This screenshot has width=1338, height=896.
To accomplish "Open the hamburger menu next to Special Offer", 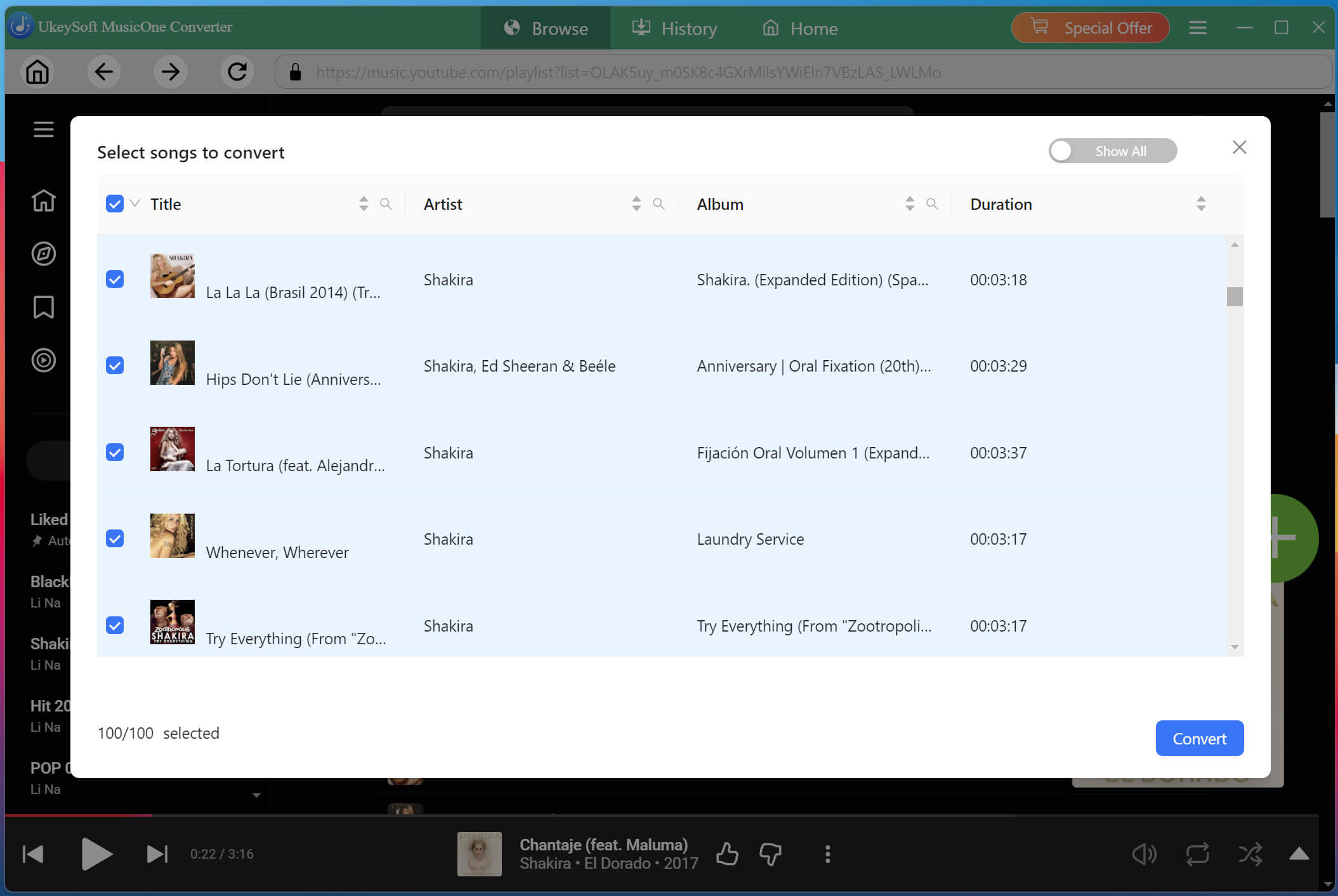I will click(1198, 28).
